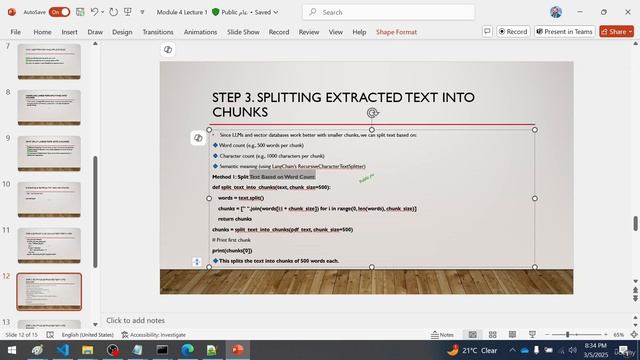The width and height of the screenshot is (640, 360).
Task: Go to previous slide double-arrow button
Action: pyautogui.click(x=636, y=290)
